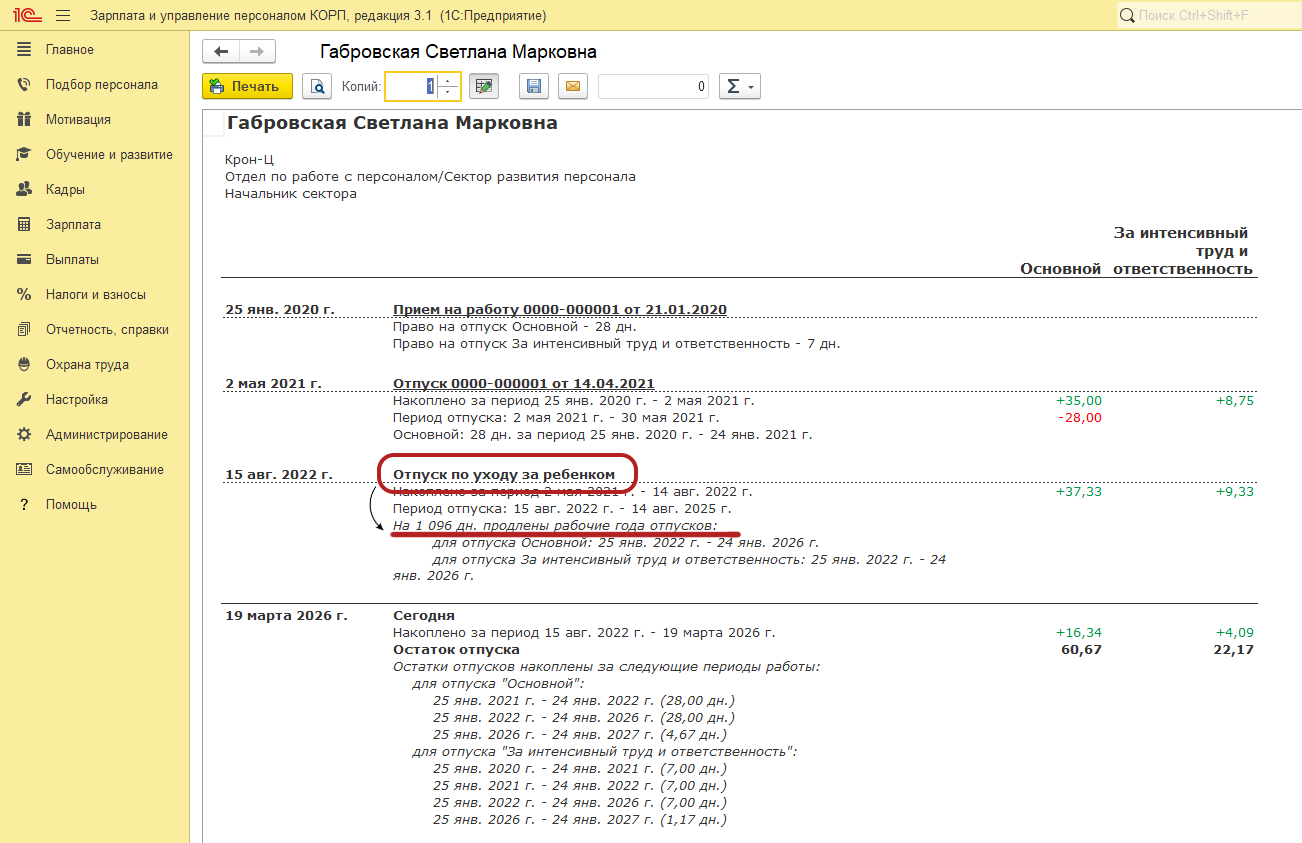Decrease copies count with down arrow
Screen dimensions: 1302x843
(x=448, y=93)
